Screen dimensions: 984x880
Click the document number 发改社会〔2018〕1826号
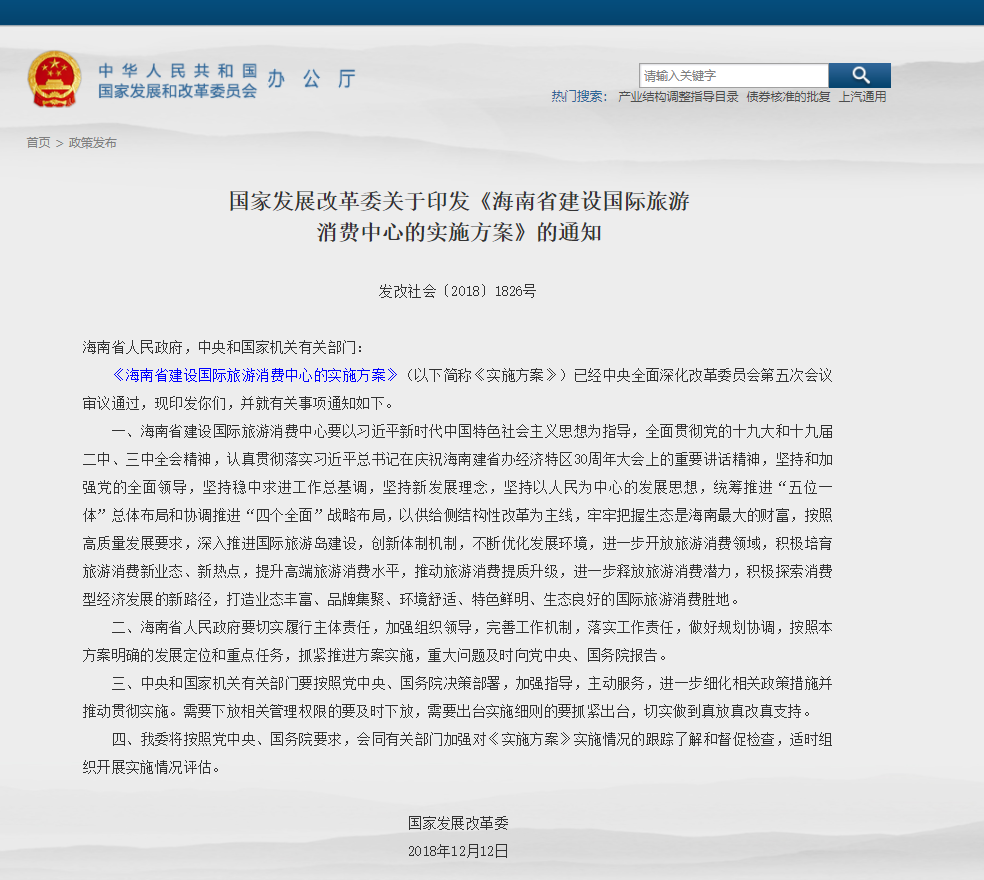tap(457, 291)
